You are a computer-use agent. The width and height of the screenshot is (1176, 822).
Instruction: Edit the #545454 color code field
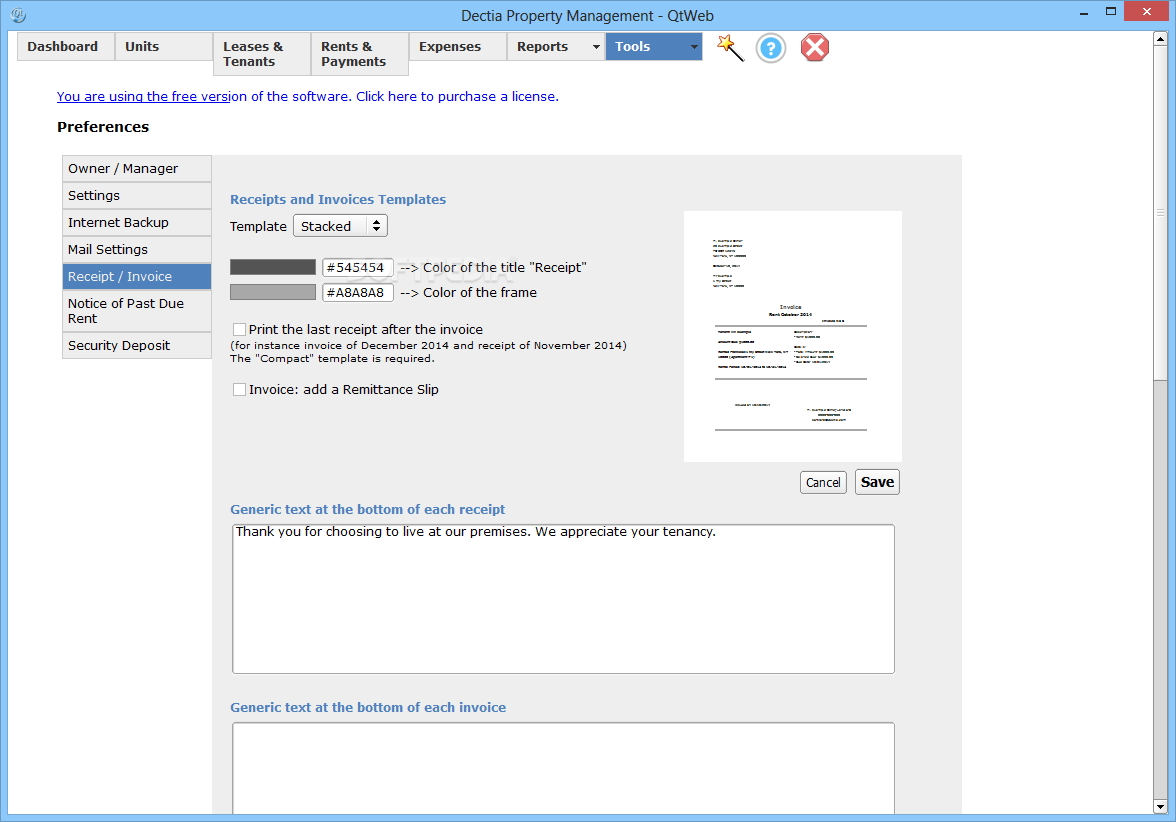(358, 268)
